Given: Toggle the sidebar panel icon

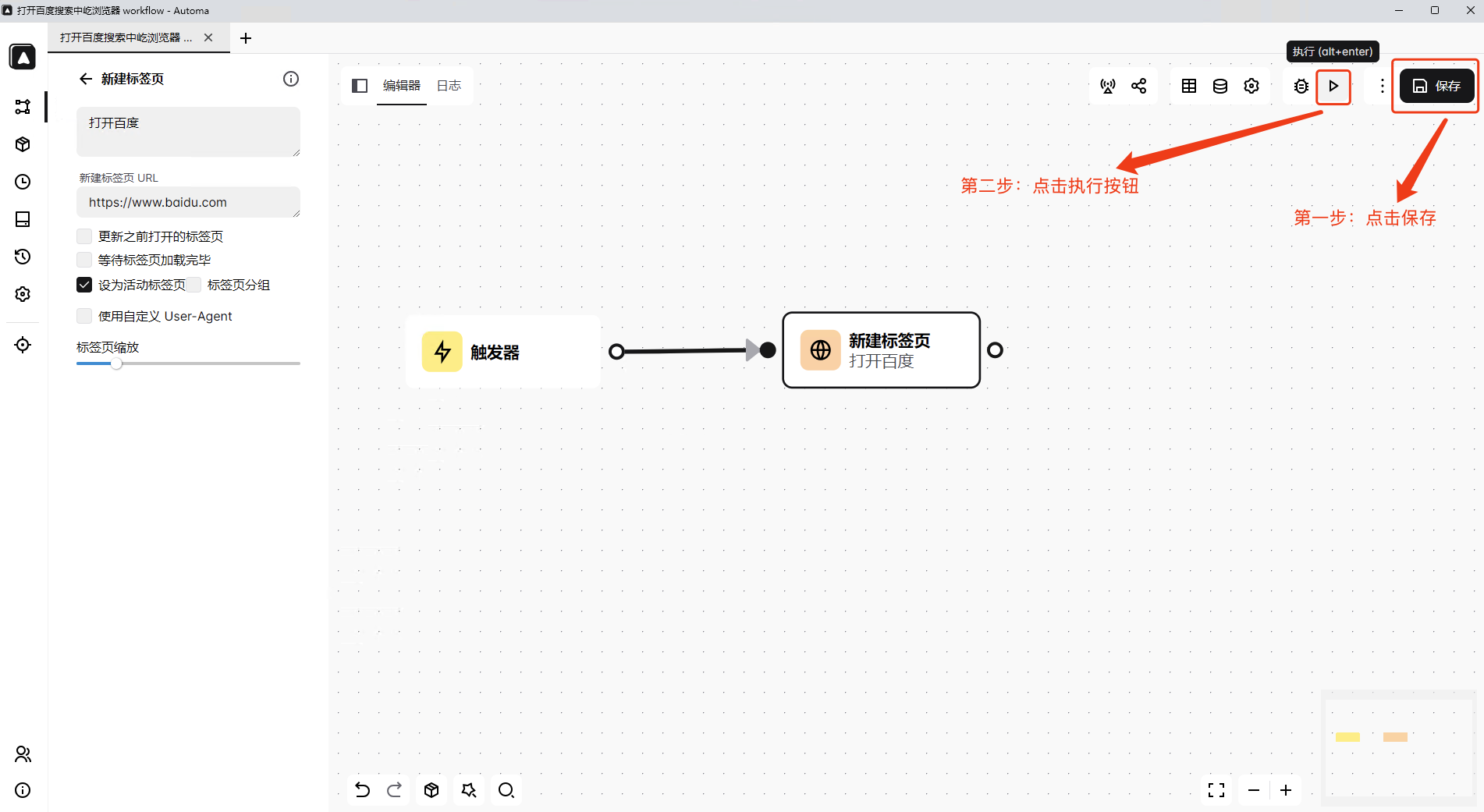Looking at the screenshot, I should [x=360, y=86].
